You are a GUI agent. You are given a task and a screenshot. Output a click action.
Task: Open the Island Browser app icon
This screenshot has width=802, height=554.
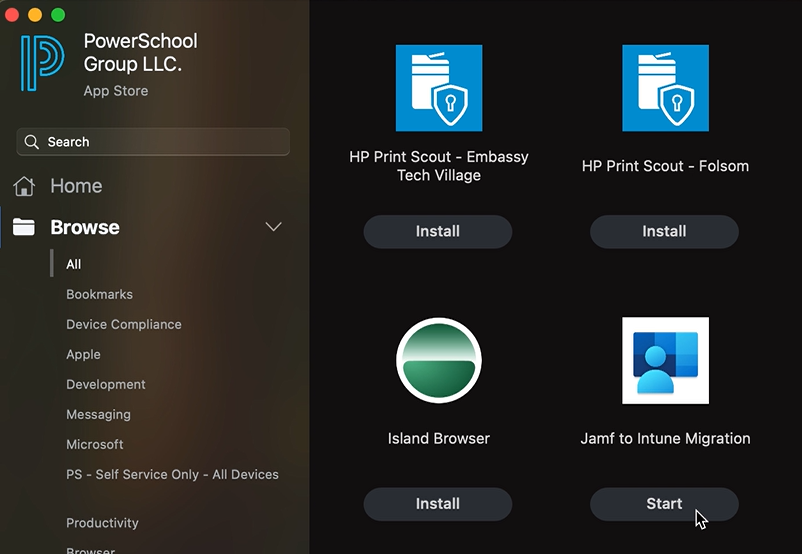[x=439, y=360]
